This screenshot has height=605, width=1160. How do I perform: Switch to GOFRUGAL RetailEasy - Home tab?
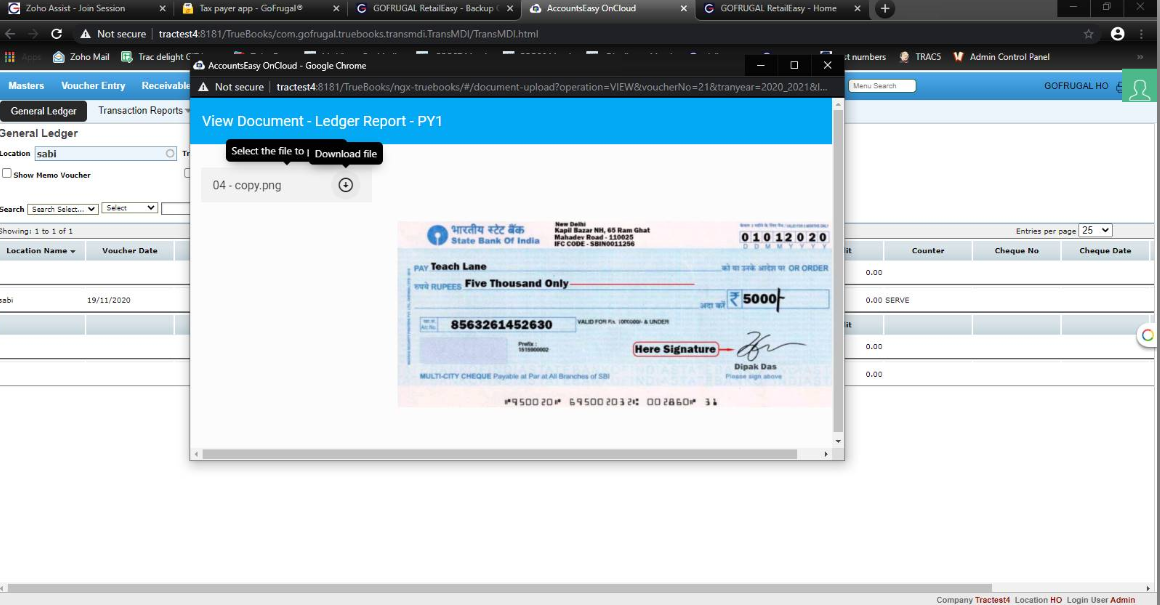point(778,9)
